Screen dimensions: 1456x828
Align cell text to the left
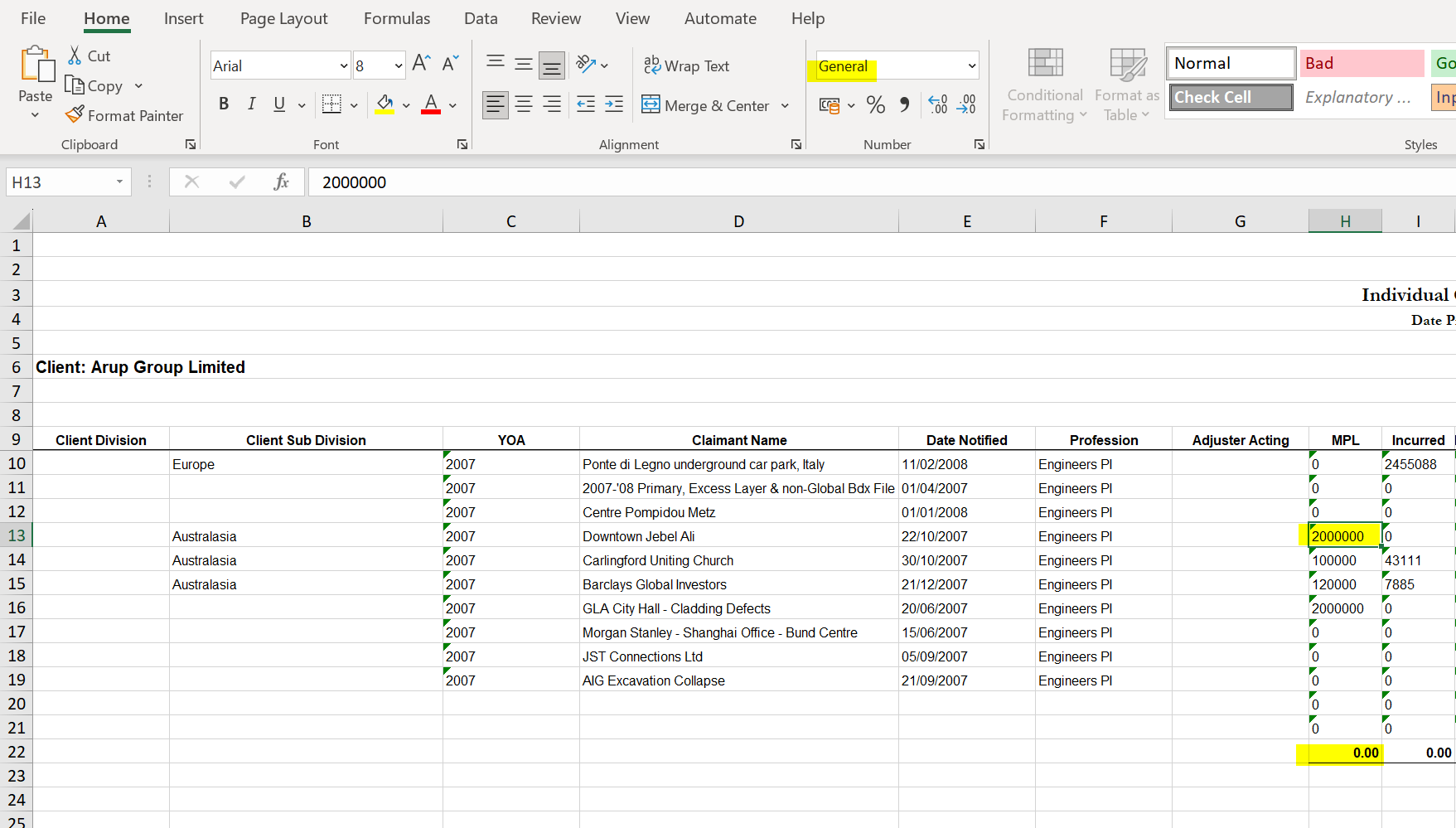click(x=495, y=104)
